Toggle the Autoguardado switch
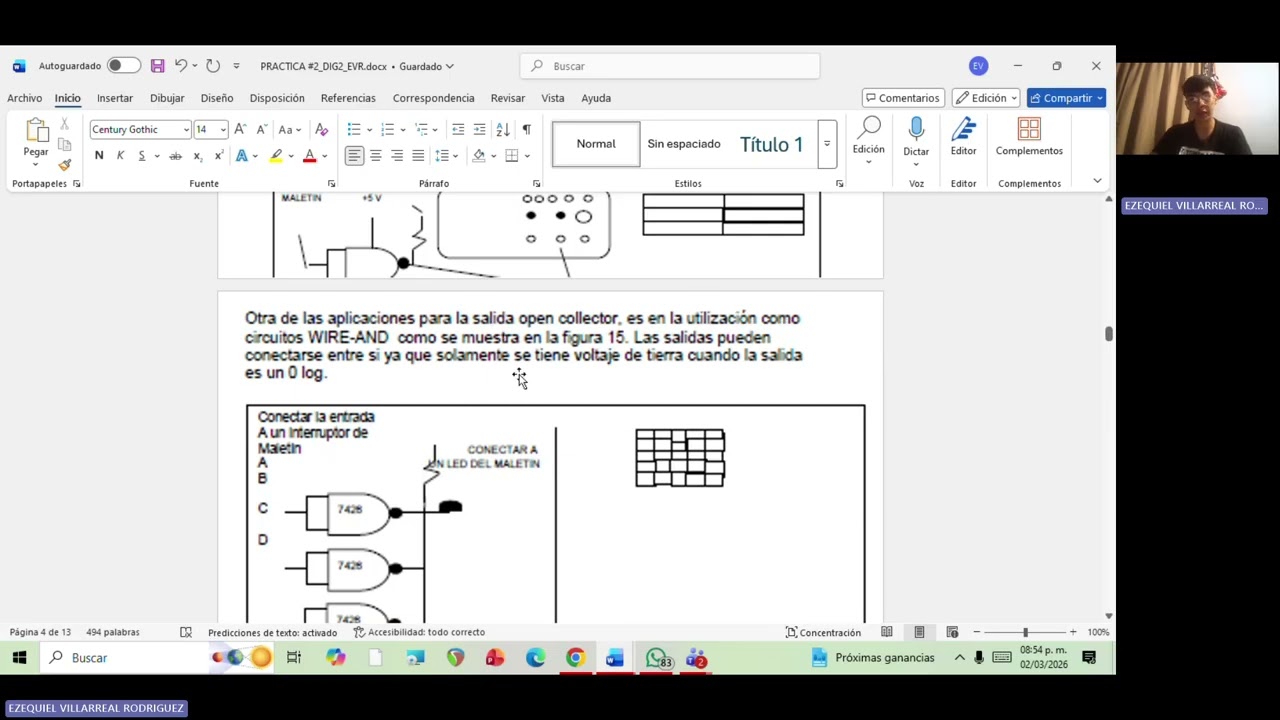This screenshot has width=1280, height=720. [124, 66]
